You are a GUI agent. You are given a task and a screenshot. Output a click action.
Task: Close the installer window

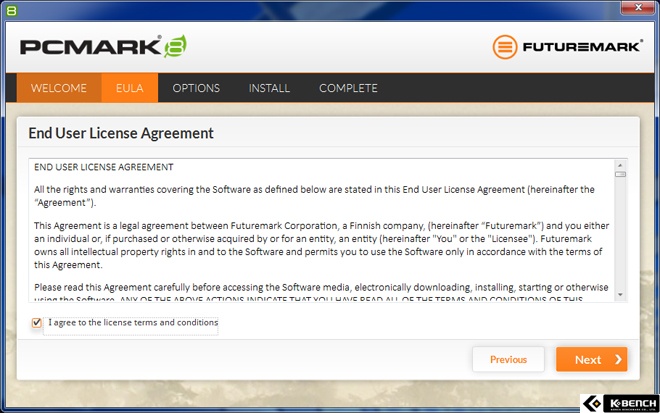point(638,7)
